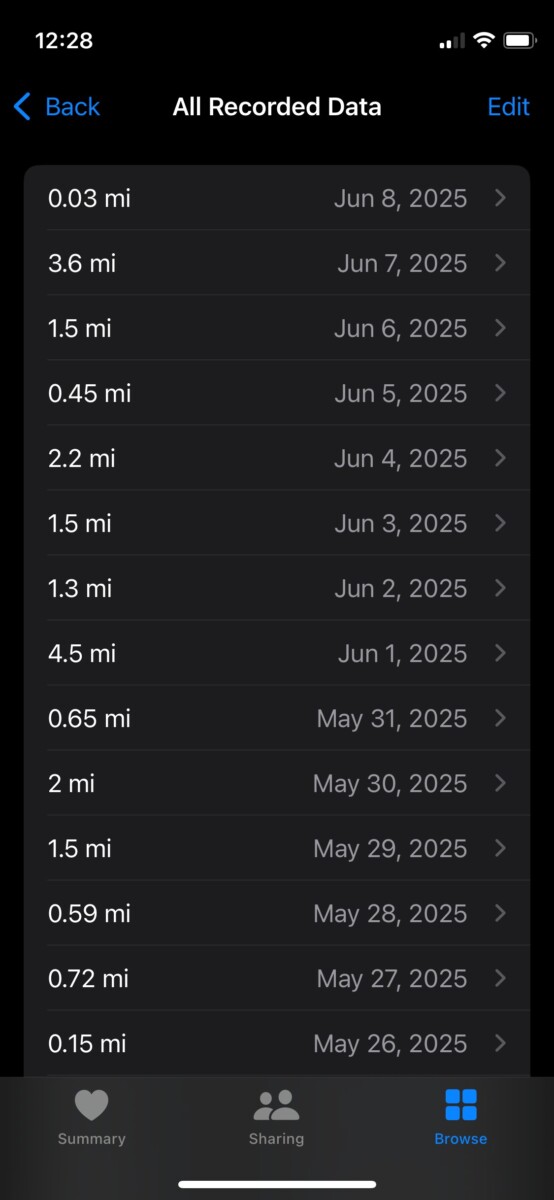Select the Browse grid icon
Screen dimensions: 554x1200
(461, 1106)
